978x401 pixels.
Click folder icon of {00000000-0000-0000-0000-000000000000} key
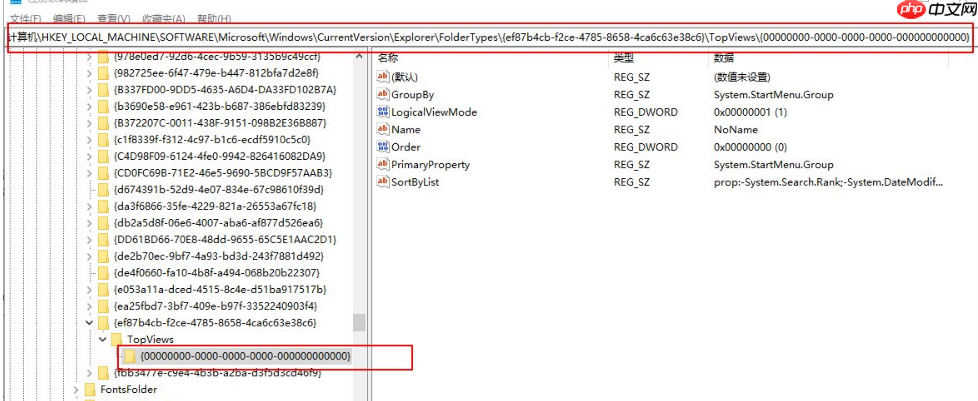click(130, 356)
